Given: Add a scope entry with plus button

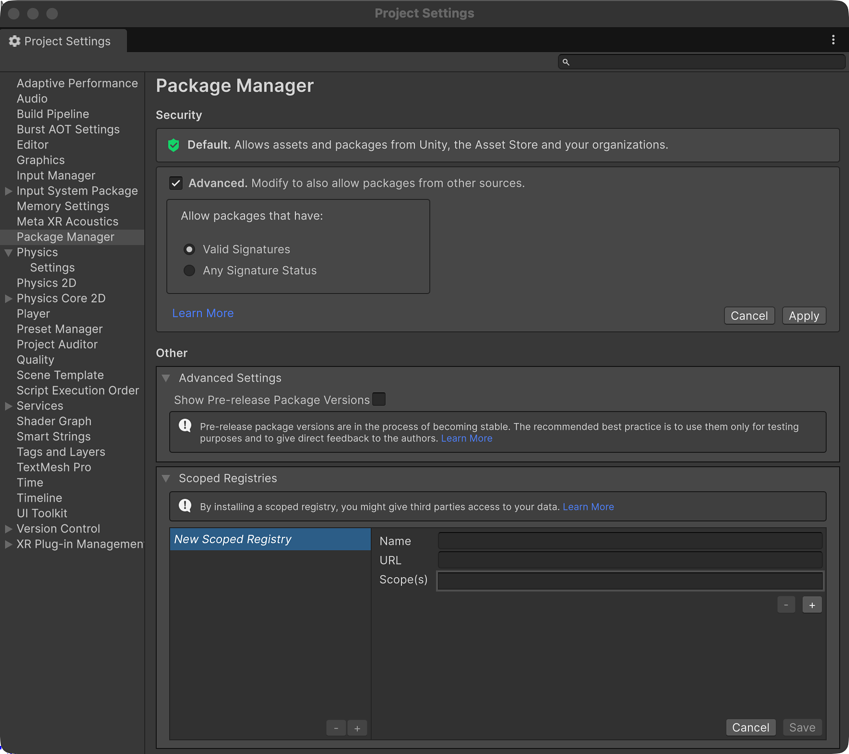Looking at the screenshot, I should [812, 605].
